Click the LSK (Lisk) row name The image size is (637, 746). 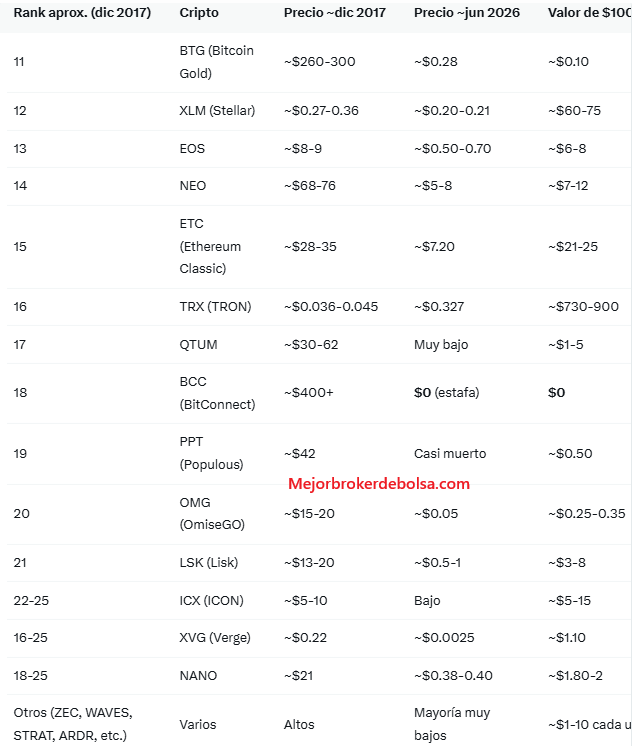pos(208,563)
